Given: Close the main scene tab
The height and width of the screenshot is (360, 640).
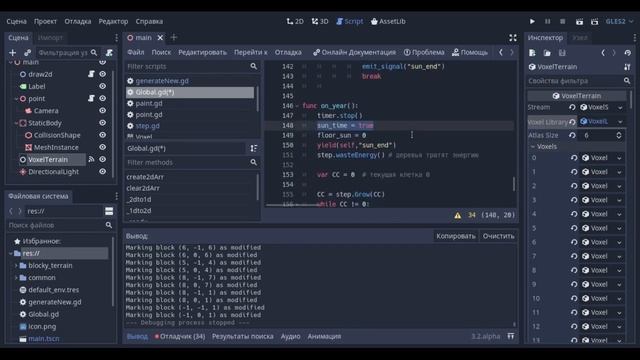Looking at the screenshot, I should pos(160,38).
